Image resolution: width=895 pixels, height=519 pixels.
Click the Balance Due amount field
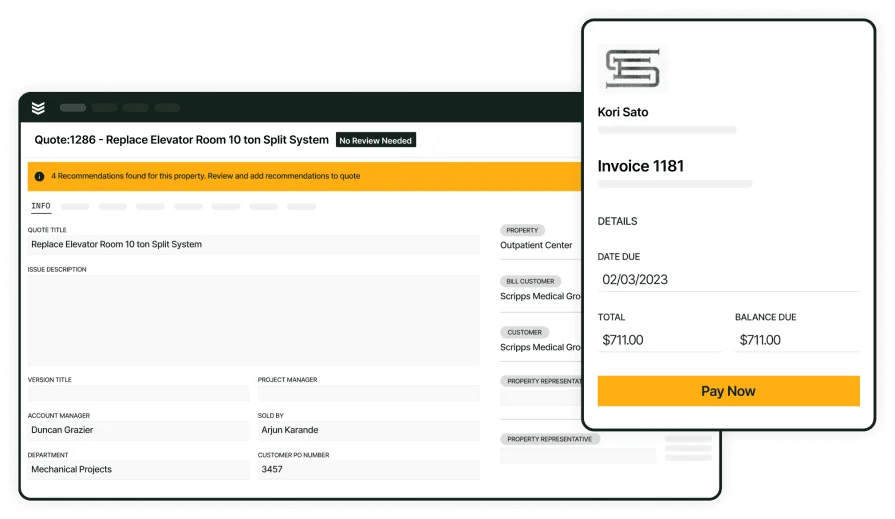coord(796,340)
